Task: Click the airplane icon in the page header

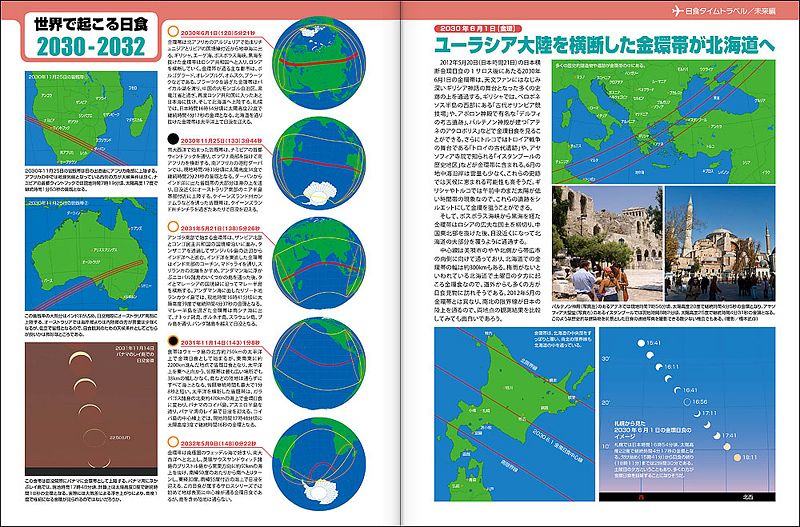Action: (678, 10)
